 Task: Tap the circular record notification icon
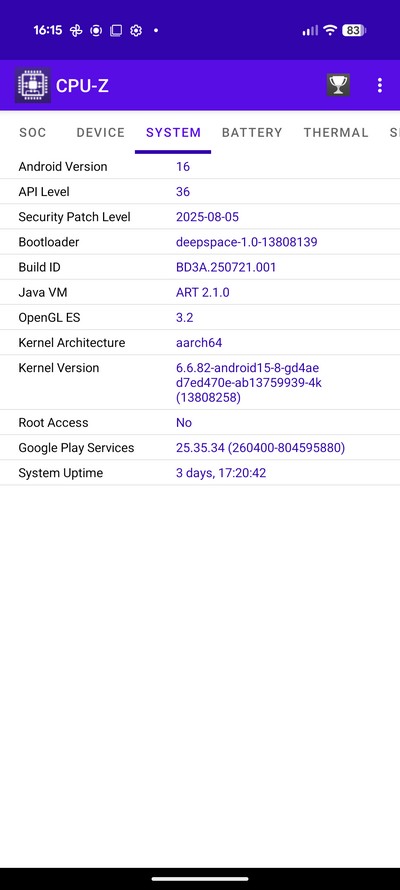pyautogui.click(x=96, y=31)
